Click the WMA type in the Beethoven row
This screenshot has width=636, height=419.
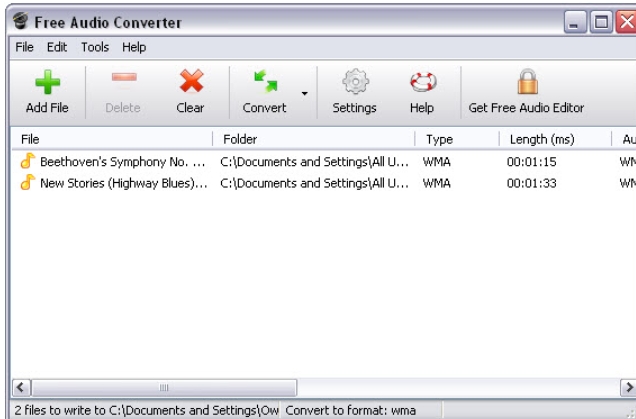click(436, 162)
